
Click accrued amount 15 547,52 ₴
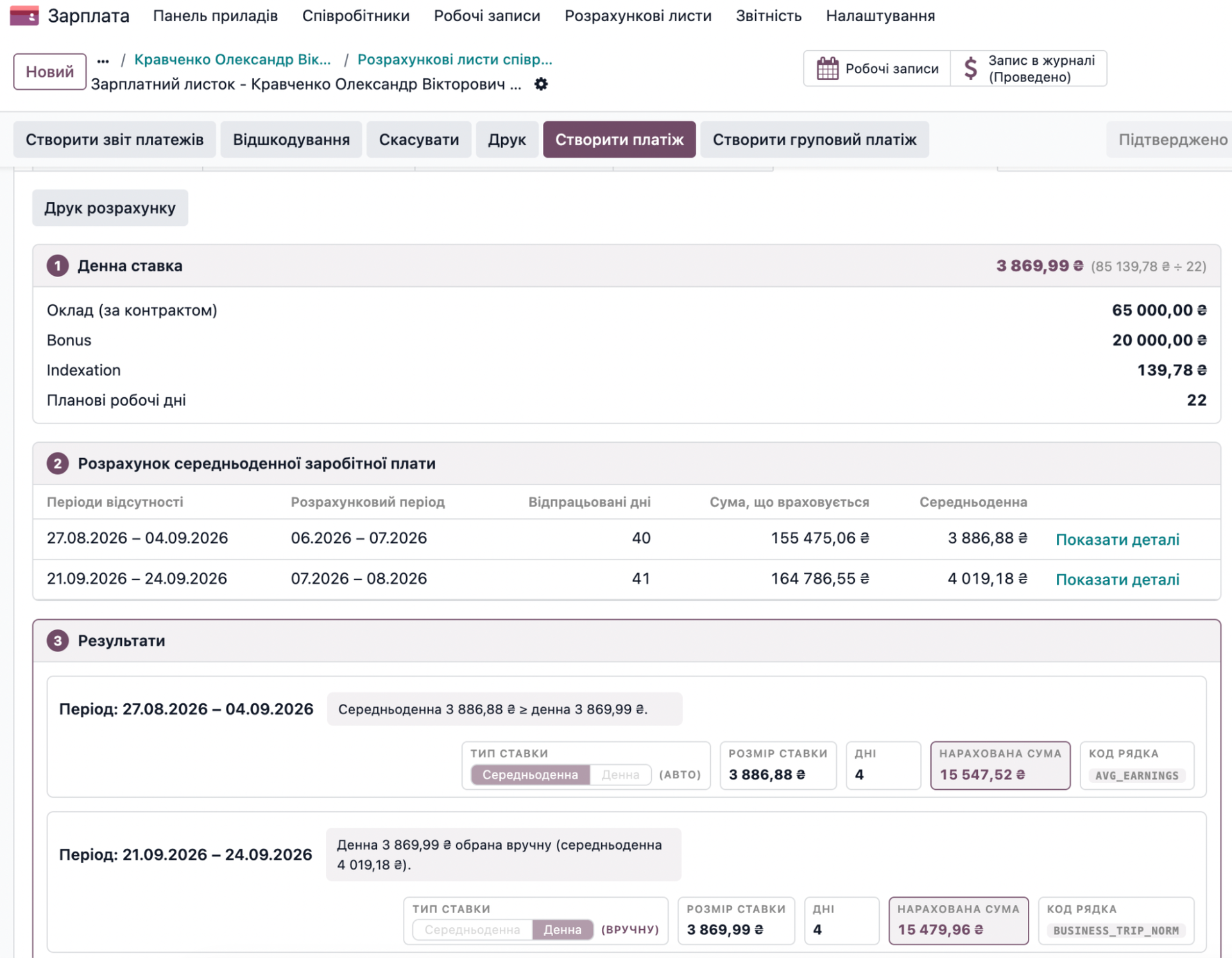pos(1000,766)
